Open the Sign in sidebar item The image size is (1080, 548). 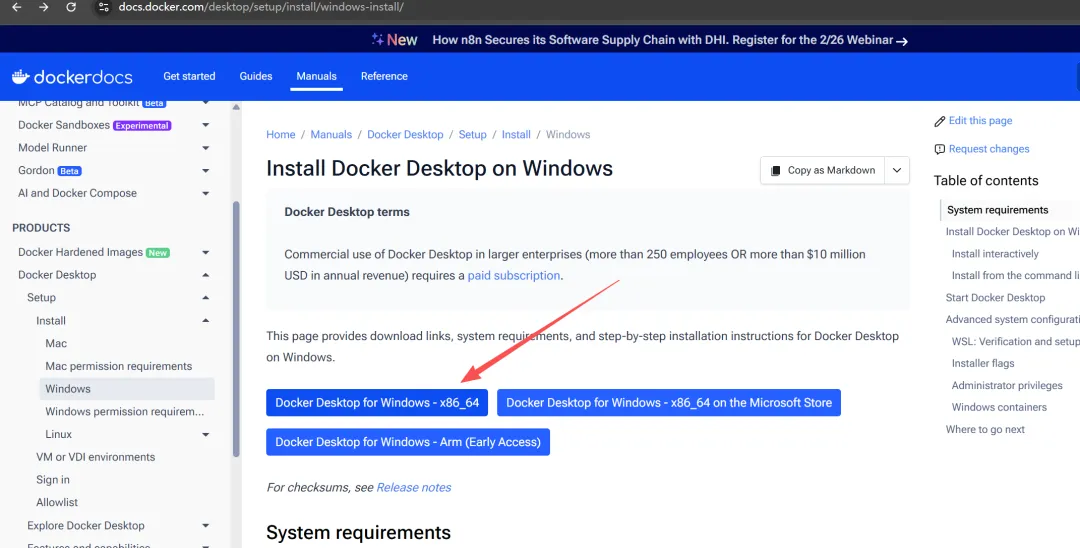[x=53, y=480]
